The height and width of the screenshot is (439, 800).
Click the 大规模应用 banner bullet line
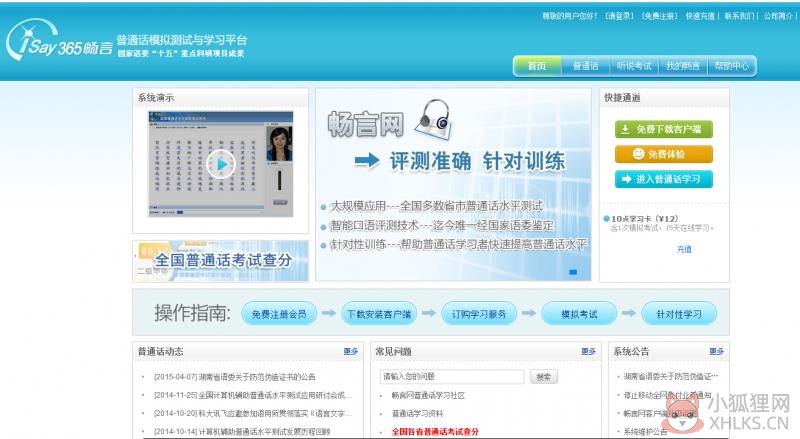point(437,206)
